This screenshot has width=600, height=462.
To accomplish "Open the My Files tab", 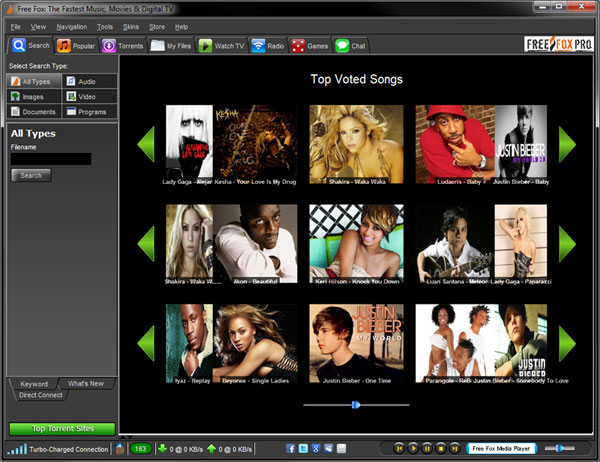I will 171,46.
